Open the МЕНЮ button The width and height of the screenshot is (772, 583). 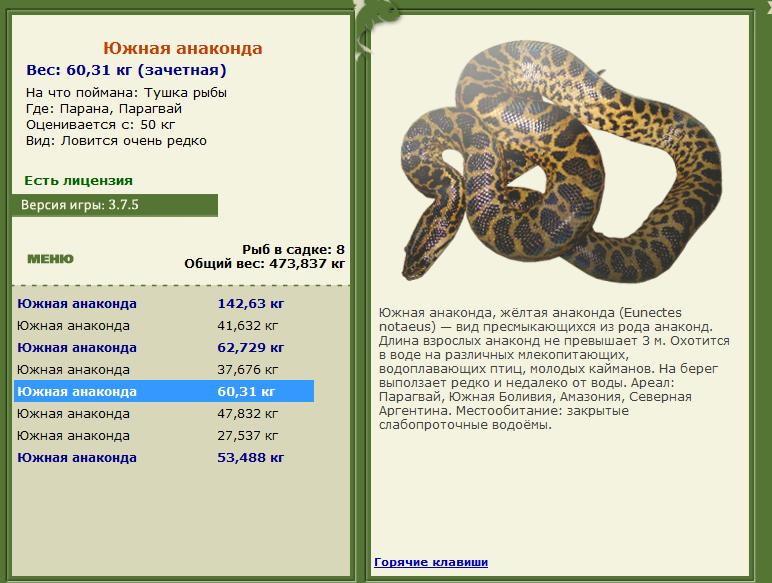[x=50, y=259]
